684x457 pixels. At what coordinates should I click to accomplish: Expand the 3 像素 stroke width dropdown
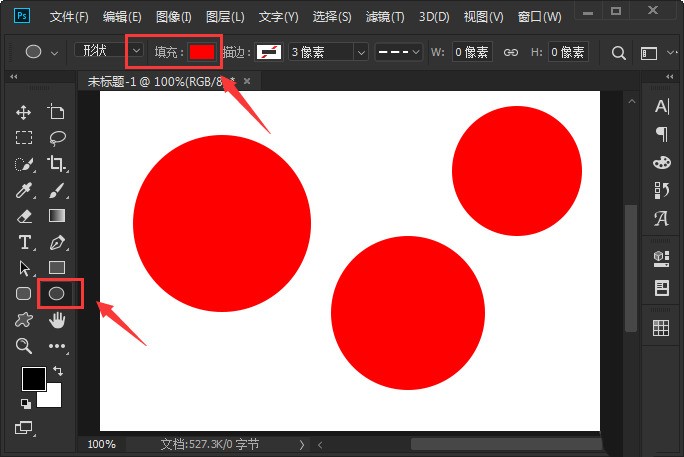361,52
